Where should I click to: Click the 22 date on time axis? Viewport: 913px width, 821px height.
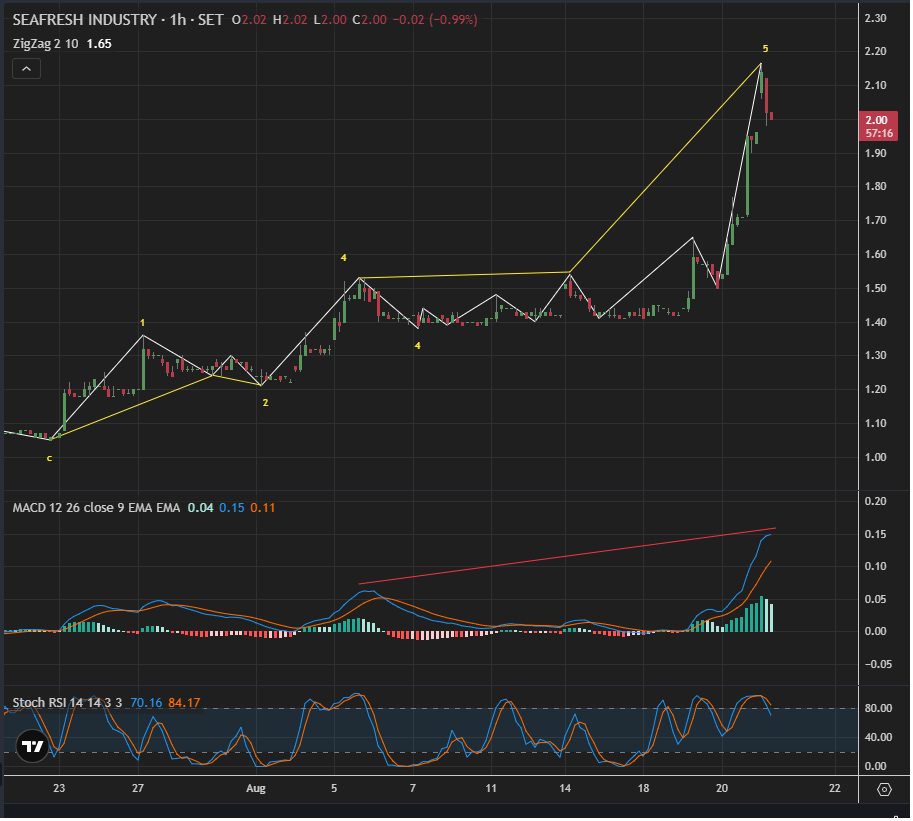click(x=836, y=790)
